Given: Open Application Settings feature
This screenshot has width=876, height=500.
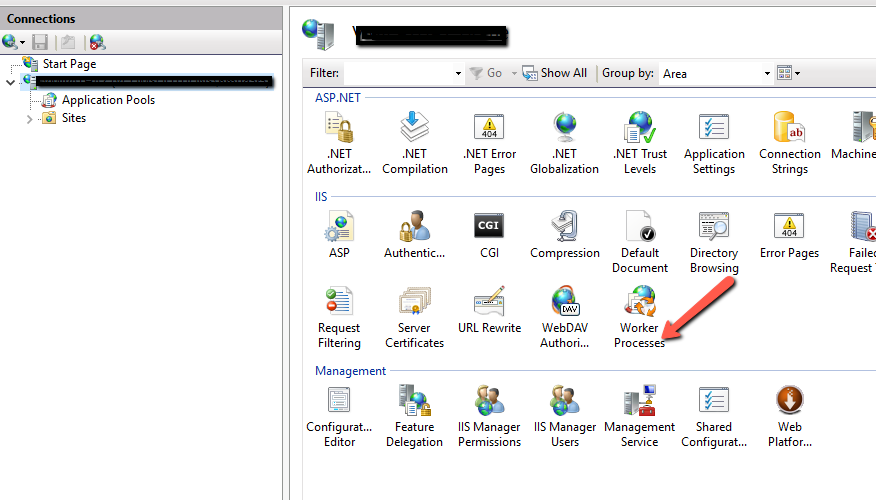Looking at the screenshot, I should tap(714, 143).
